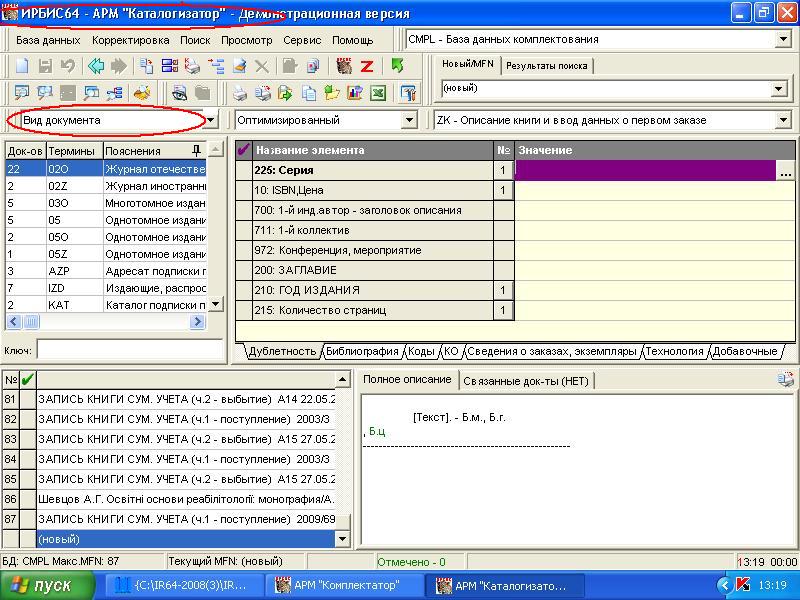The image size is (800, 600).
Task: Click the folder with green up arrow icon
Action: [332, 93]
